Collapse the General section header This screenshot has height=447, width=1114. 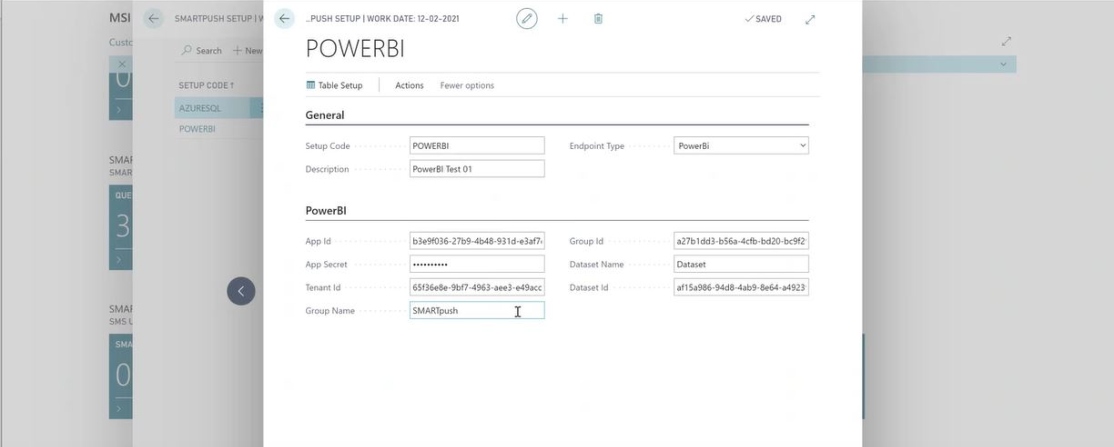(x=325, y=115)
